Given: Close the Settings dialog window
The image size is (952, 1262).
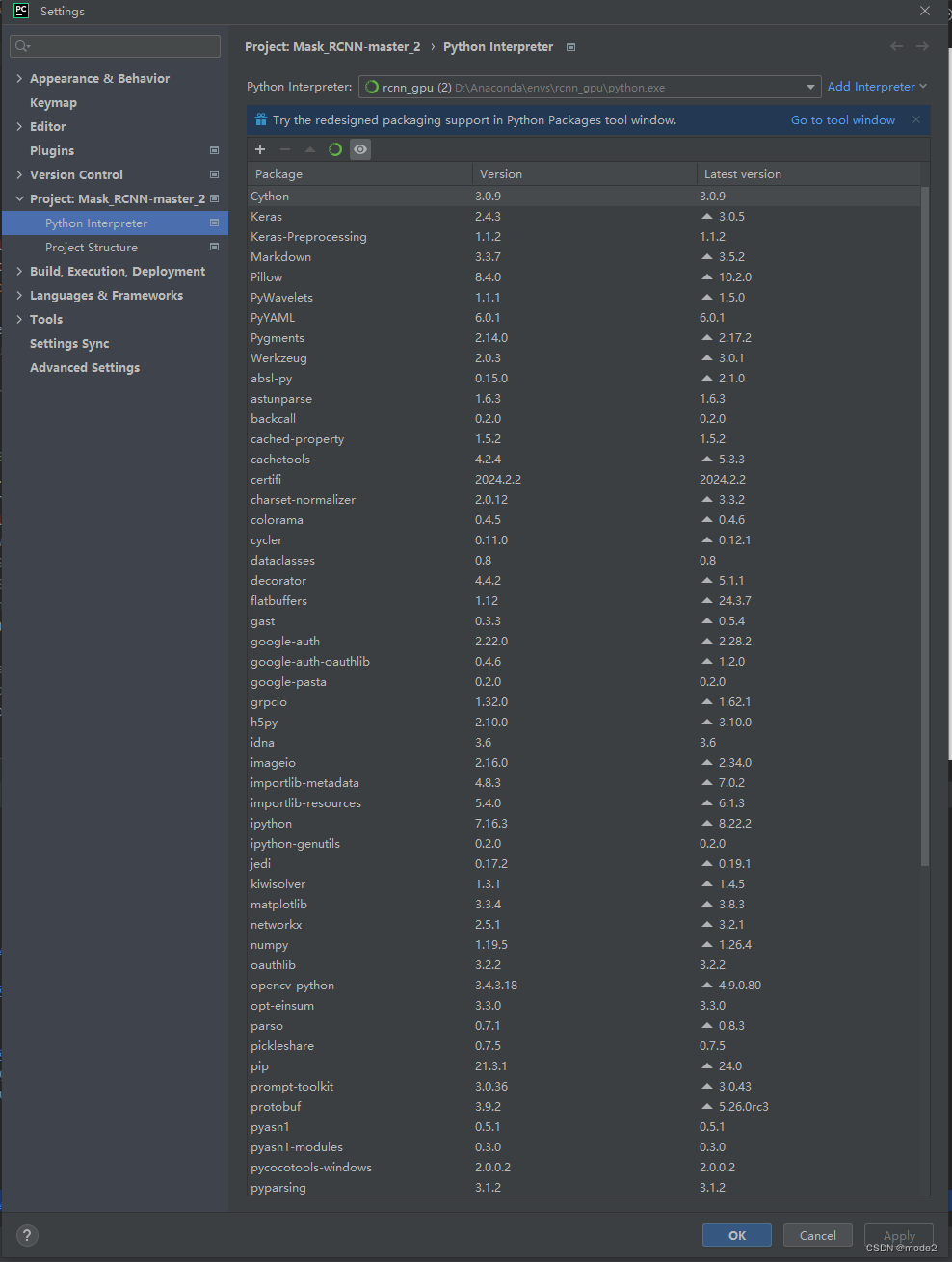Looking at the screenshot, I should point(925,11).
